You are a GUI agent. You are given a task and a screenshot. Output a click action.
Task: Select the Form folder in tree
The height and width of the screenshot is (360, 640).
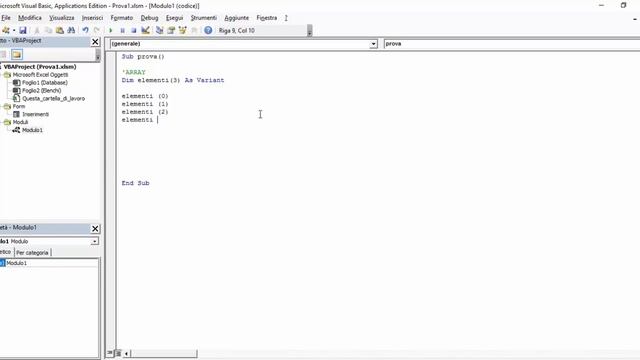(18, 106)
